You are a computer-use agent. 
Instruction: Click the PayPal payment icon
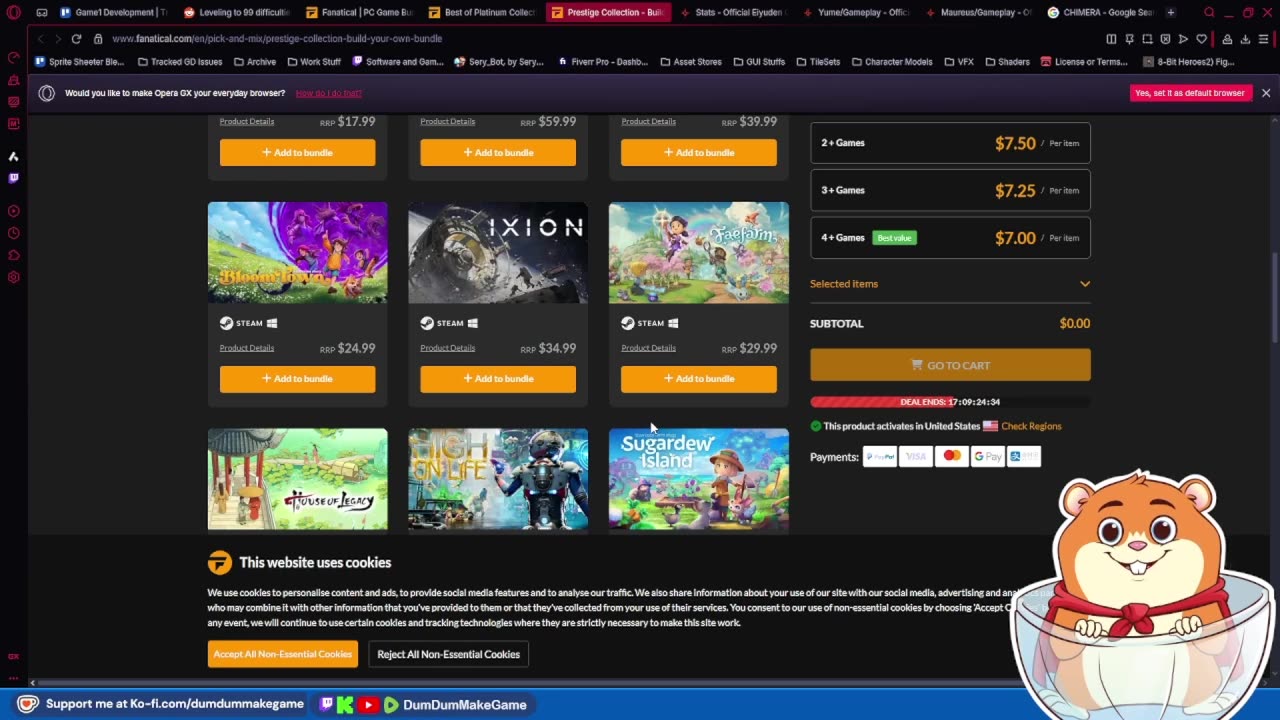880,456
